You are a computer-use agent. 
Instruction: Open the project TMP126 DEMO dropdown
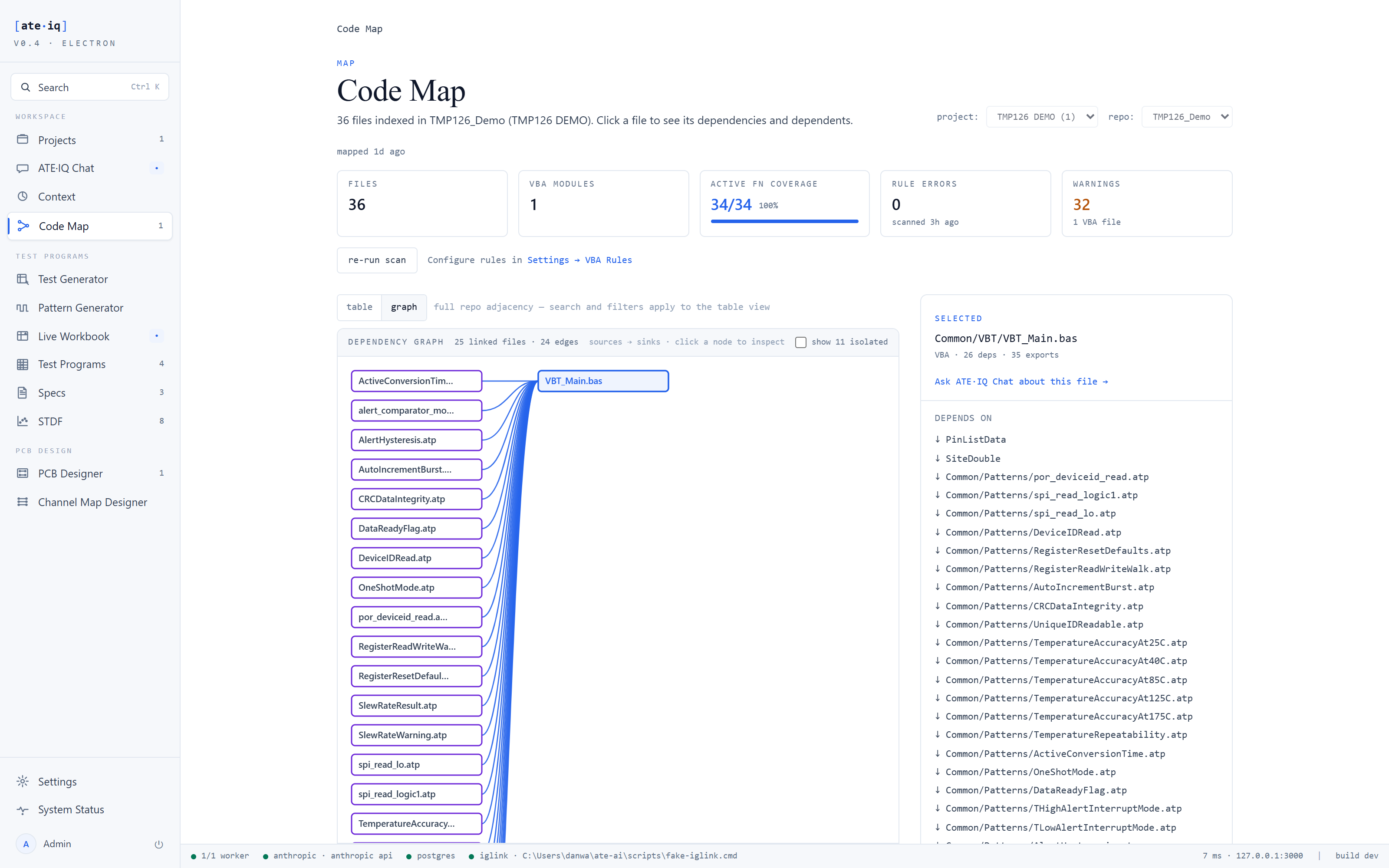tap(1042, 117)
